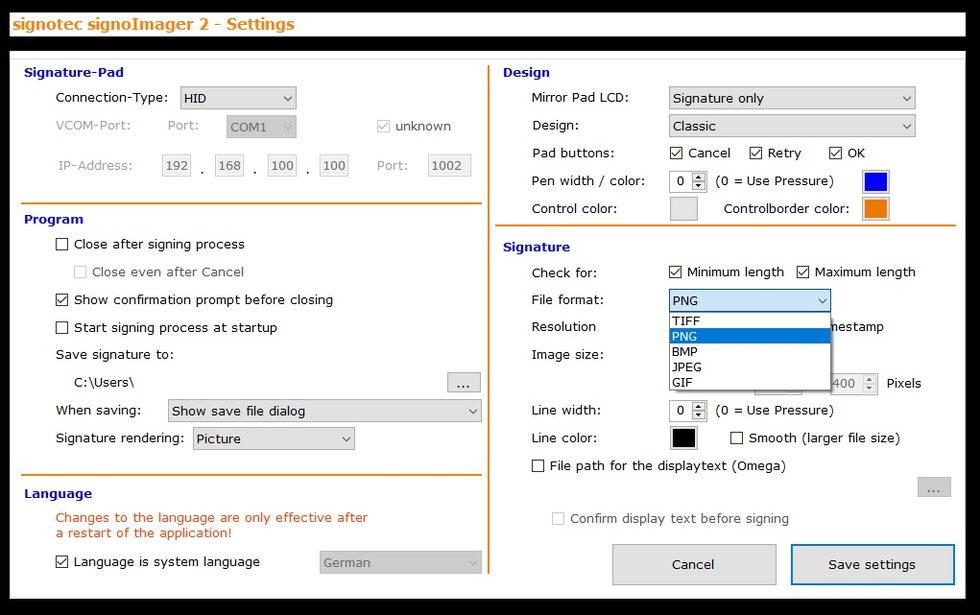
Task: Open the Signature rendering dropdown
Action: coord(273,439)
